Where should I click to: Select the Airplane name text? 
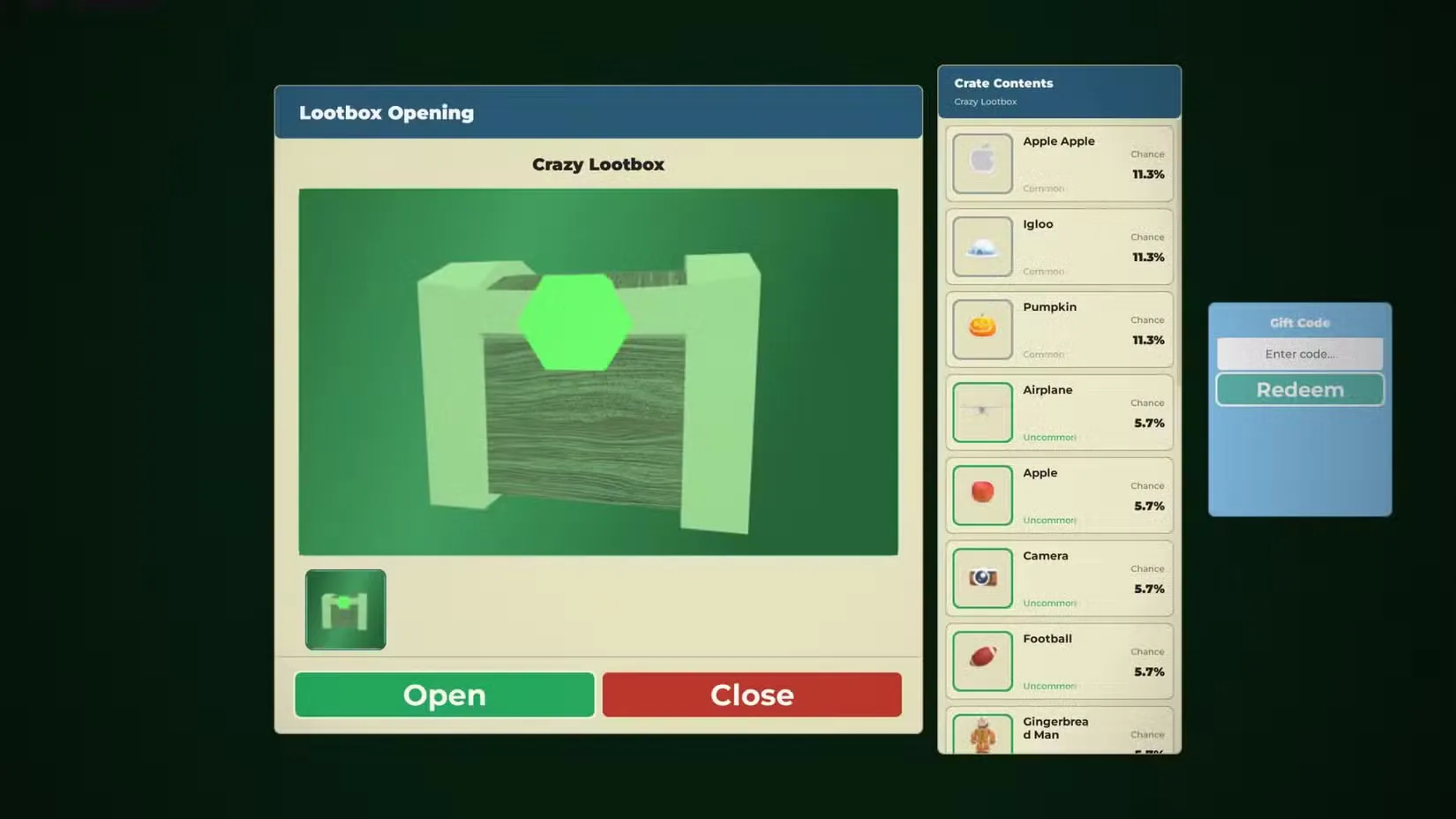coord(1047,390)
